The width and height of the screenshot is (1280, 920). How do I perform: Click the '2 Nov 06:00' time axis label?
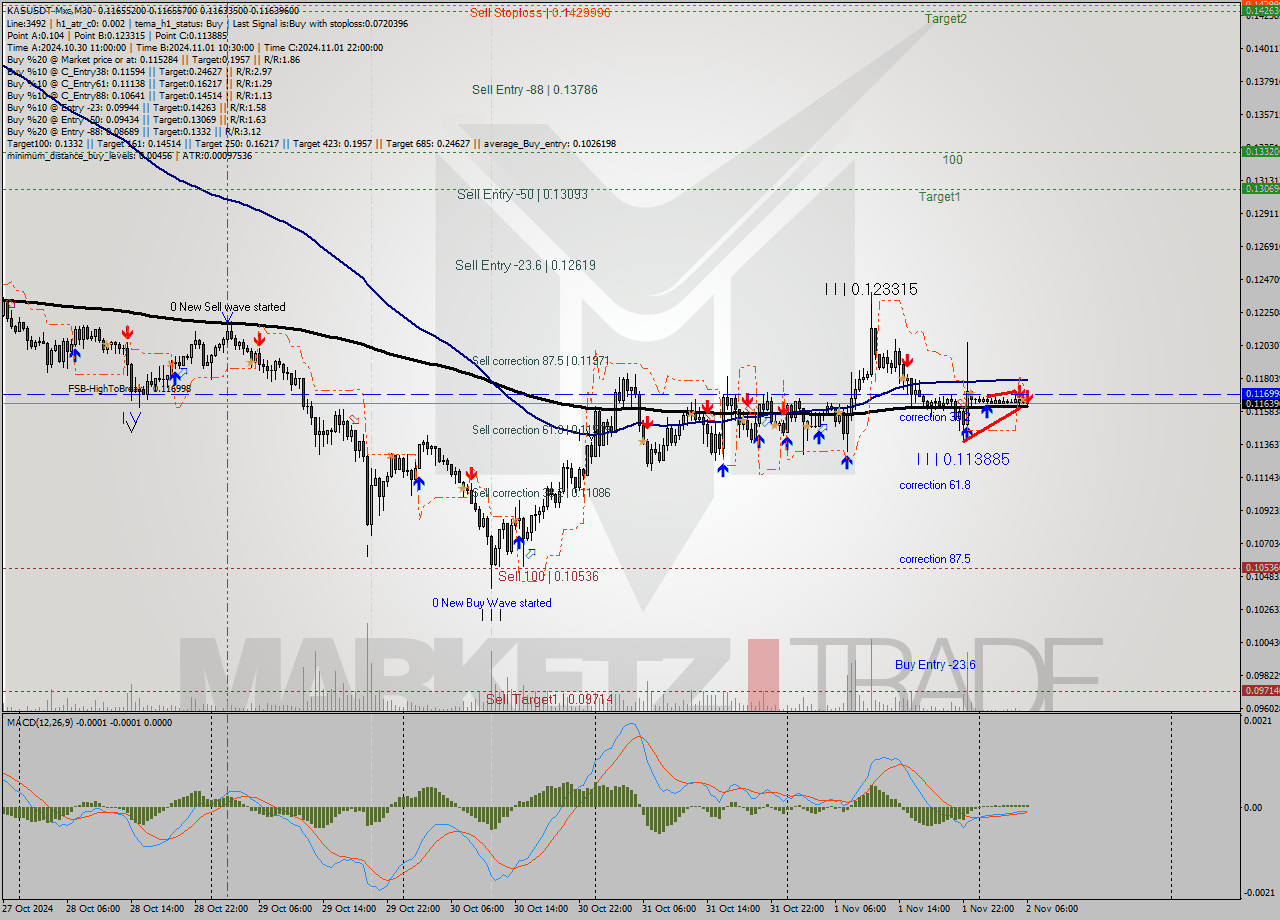[1052, 909]
